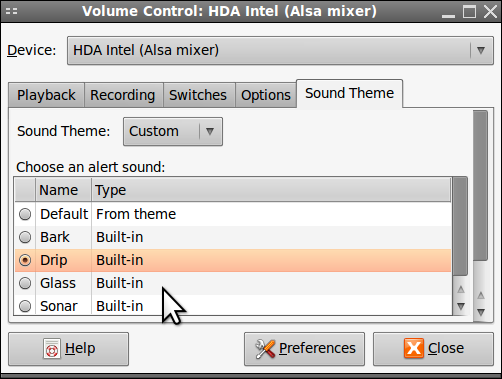Pick the Sonar alert sound radio button
This screenshot has height=379, width=502.
(x=25, y=306)
